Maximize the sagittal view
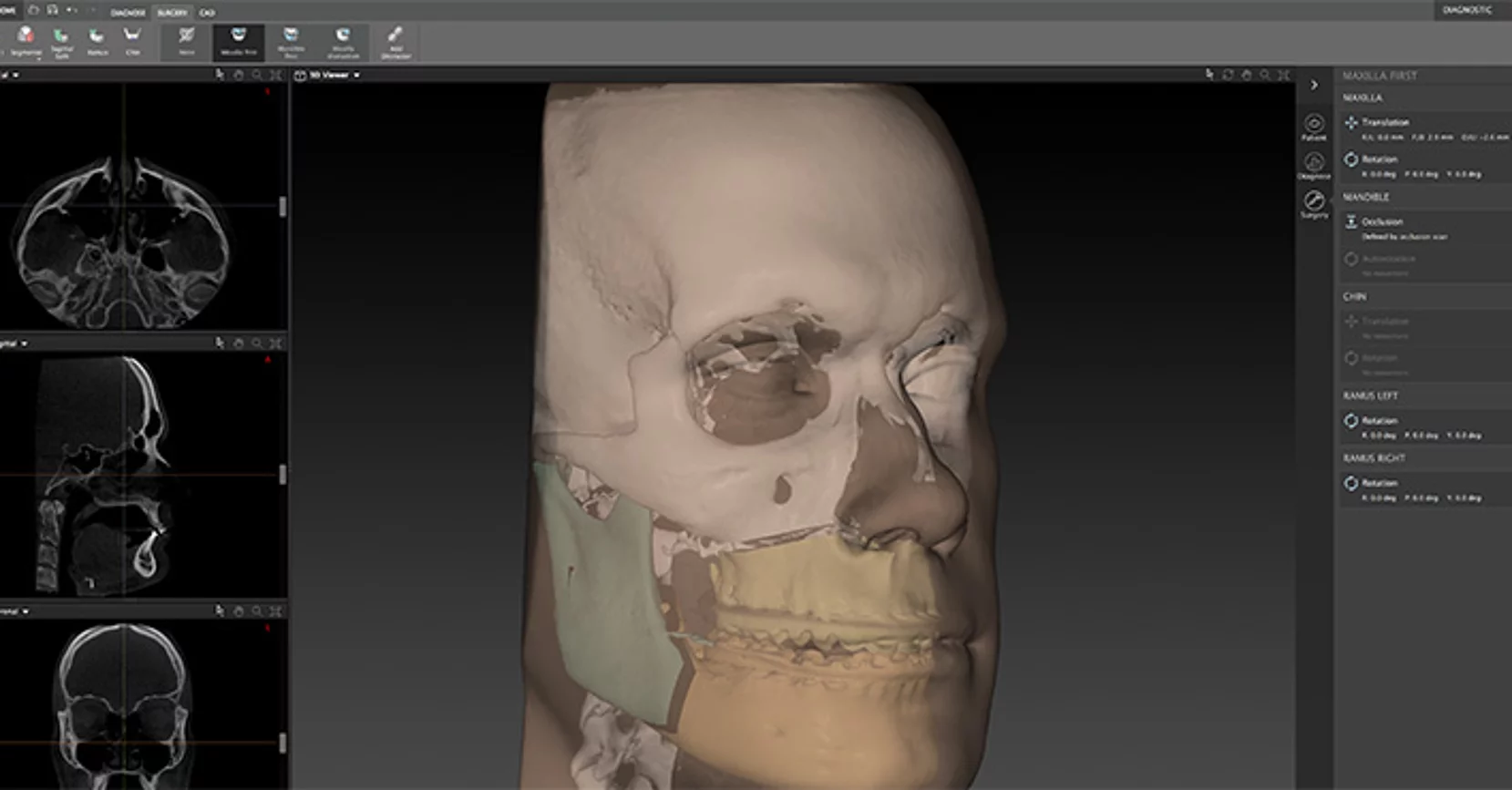1512x790 pixels. pyautogui.click(x=276, y=344)
